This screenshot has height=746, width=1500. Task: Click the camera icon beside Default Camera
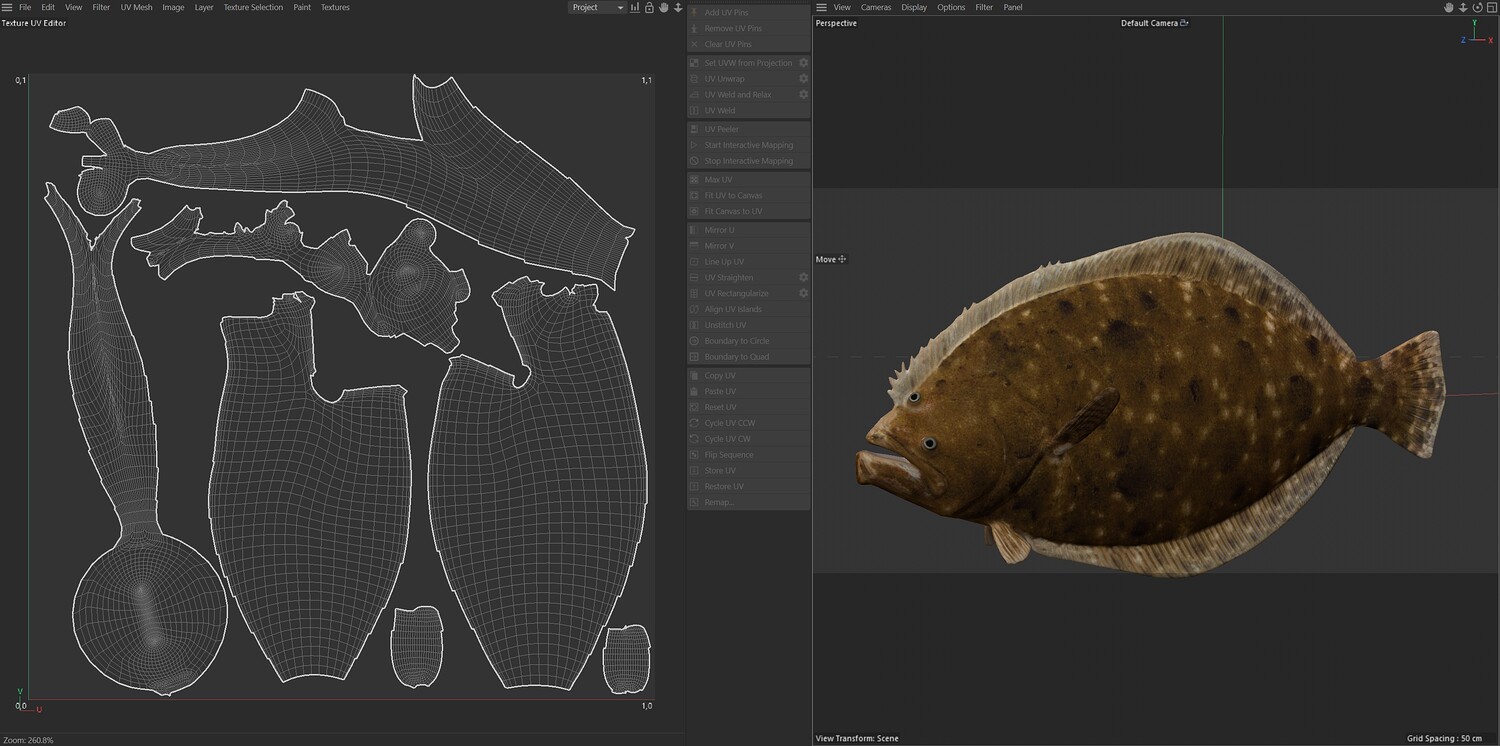(1184, 23)
